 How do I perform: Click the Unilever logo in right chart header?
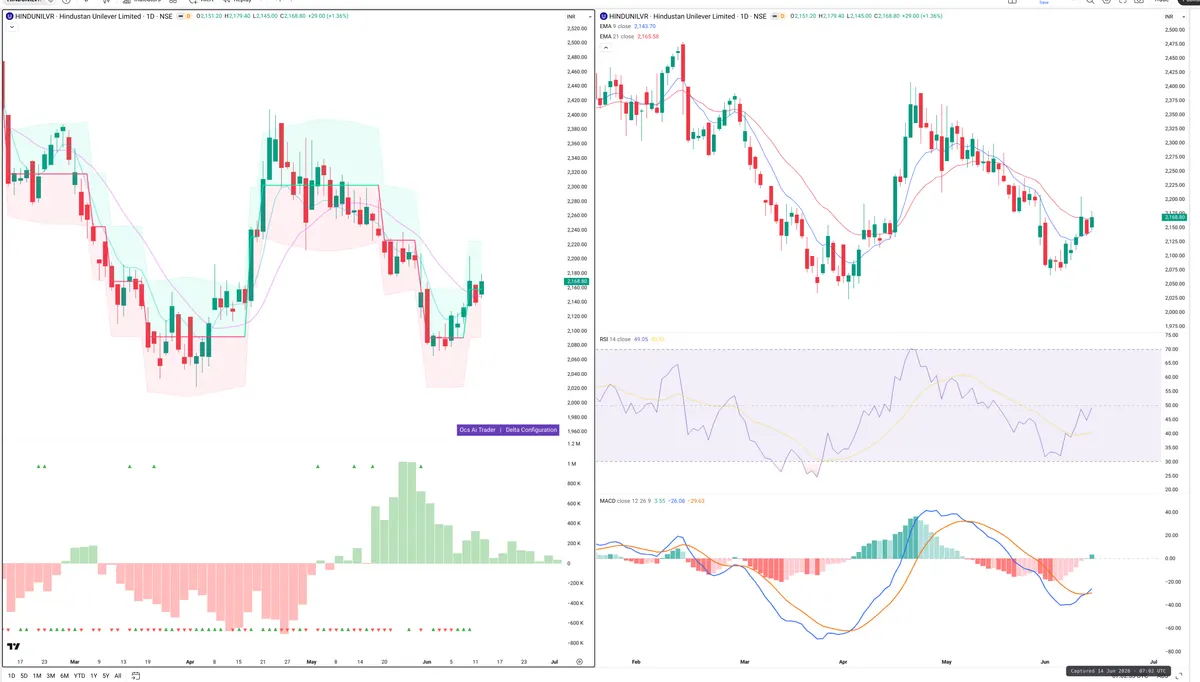(x=602, y=17)
